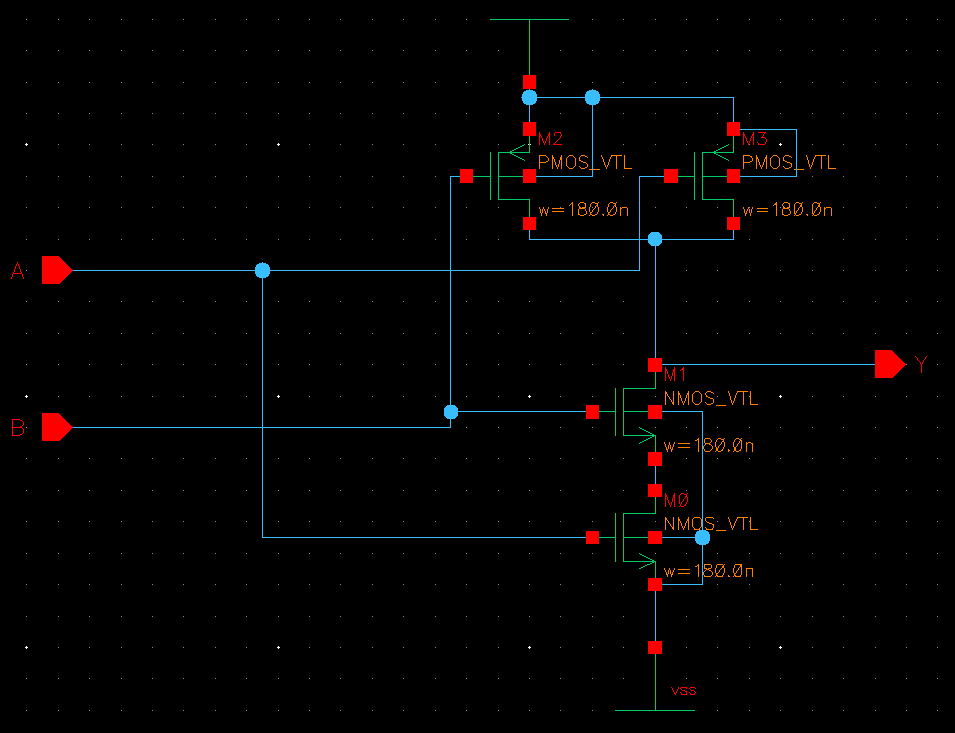The width and height of the screenshot is (955, 733).
Task: Click the M3 instance name label
Action: [754, 139]
